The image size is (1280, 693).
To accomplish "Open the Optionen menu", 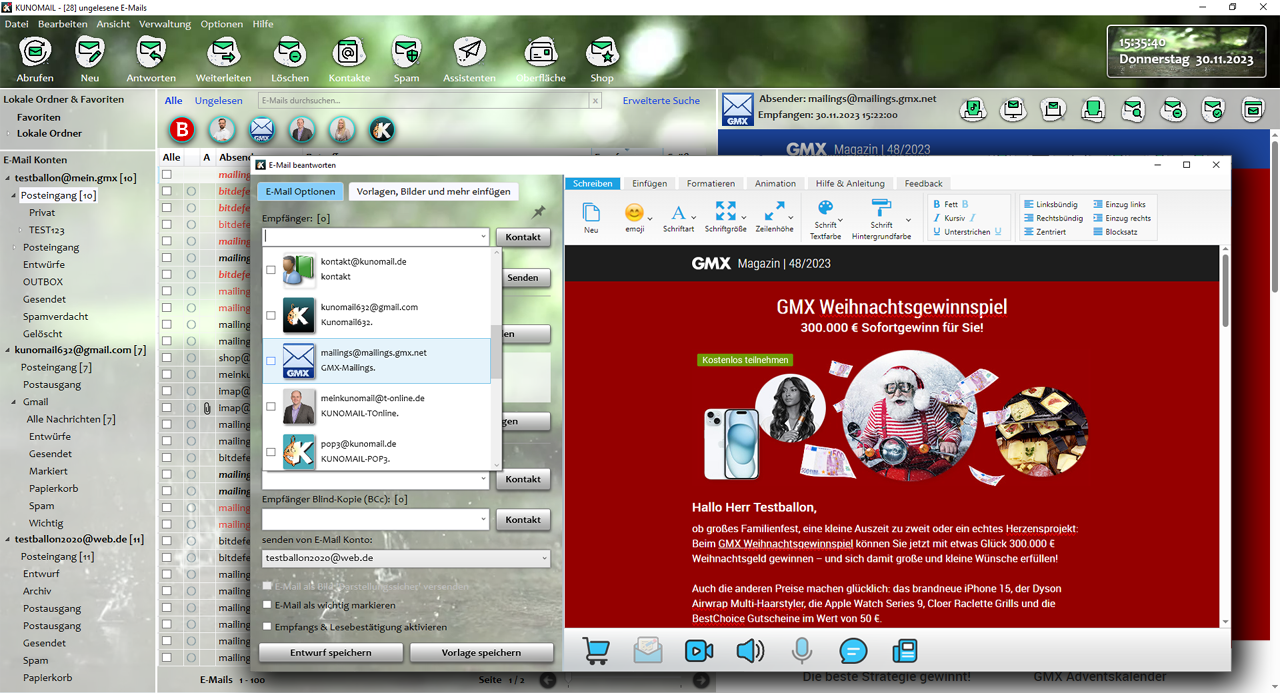I will pyautogui.click(x=221, y=24).
